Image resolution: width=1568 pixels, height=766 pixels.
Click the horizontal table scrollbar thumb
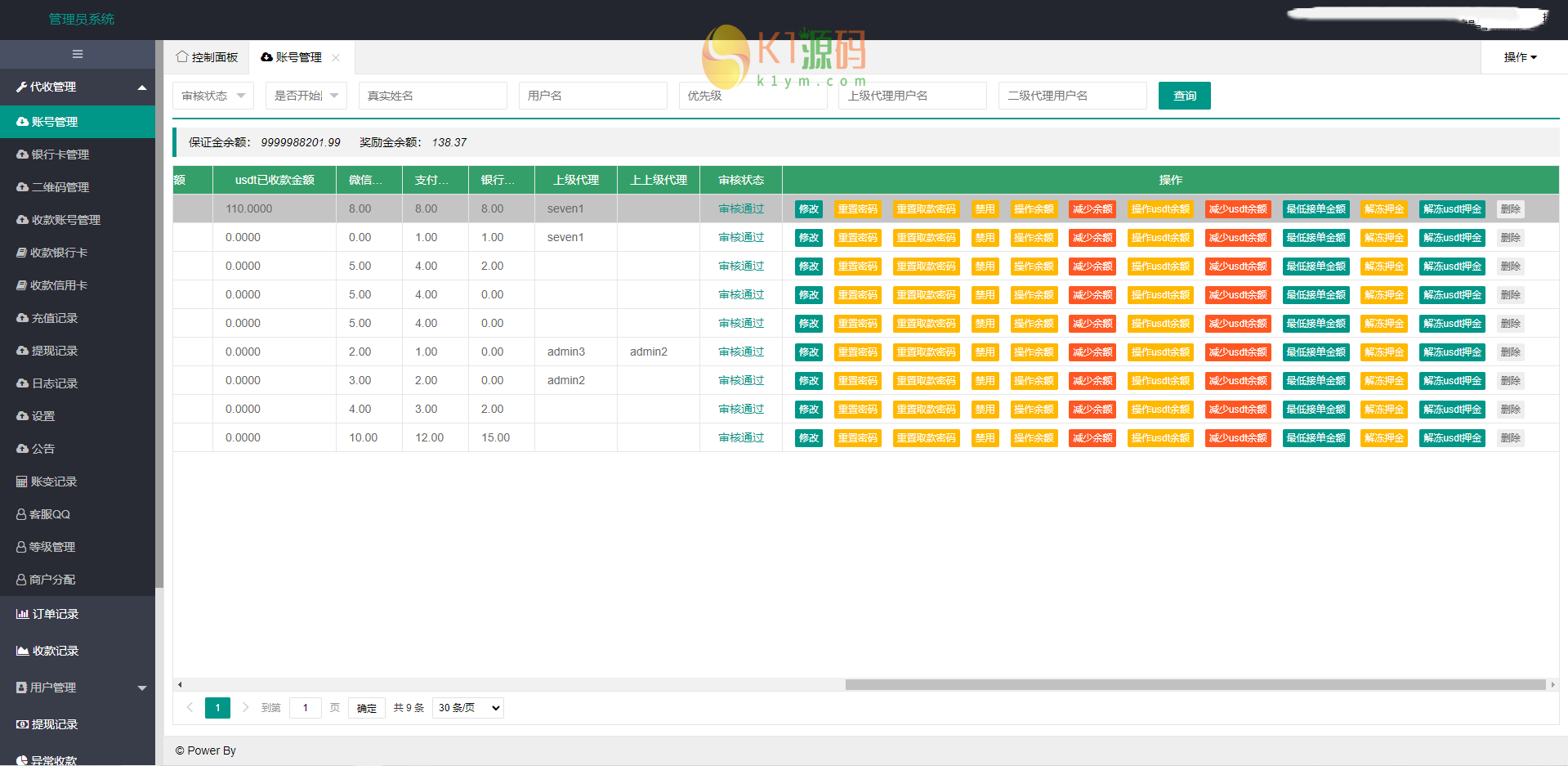point(1195,684)
